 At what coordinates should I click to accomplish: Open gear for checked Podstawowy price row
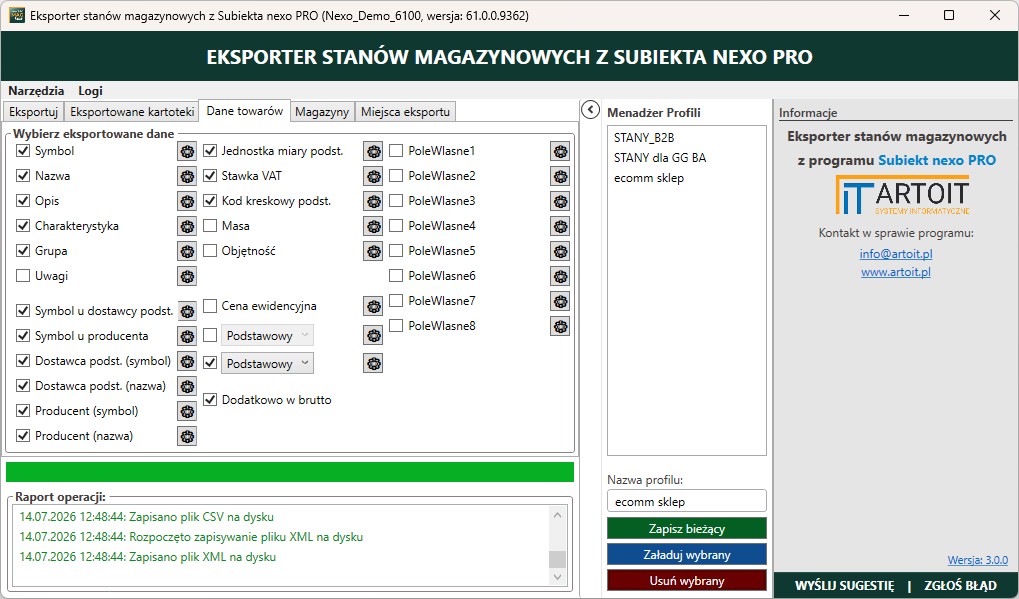coord(373,363)
